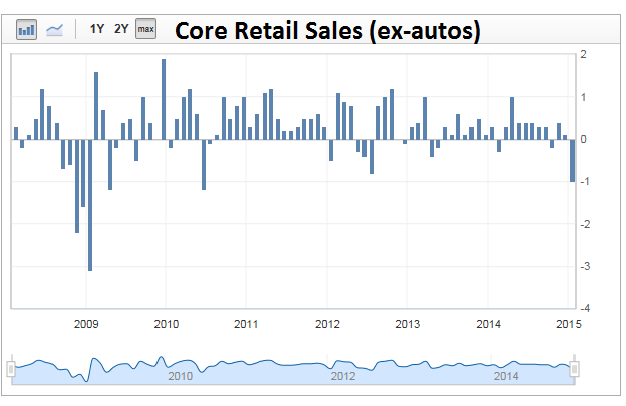Click the Core Retail Sales title
Viewport: 626px width, 406px height.
[328, 31]
